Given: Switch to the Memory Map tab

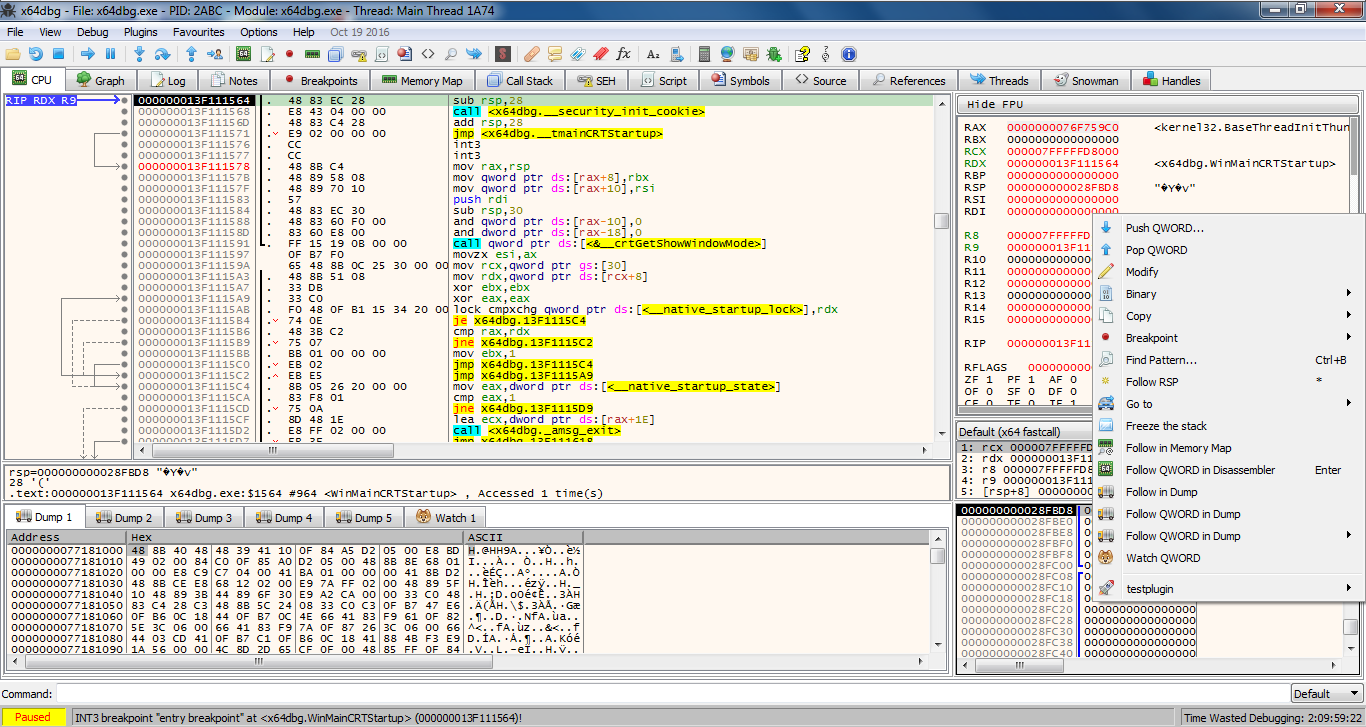Looking at the screenshot, I should (x=421, y=81).
